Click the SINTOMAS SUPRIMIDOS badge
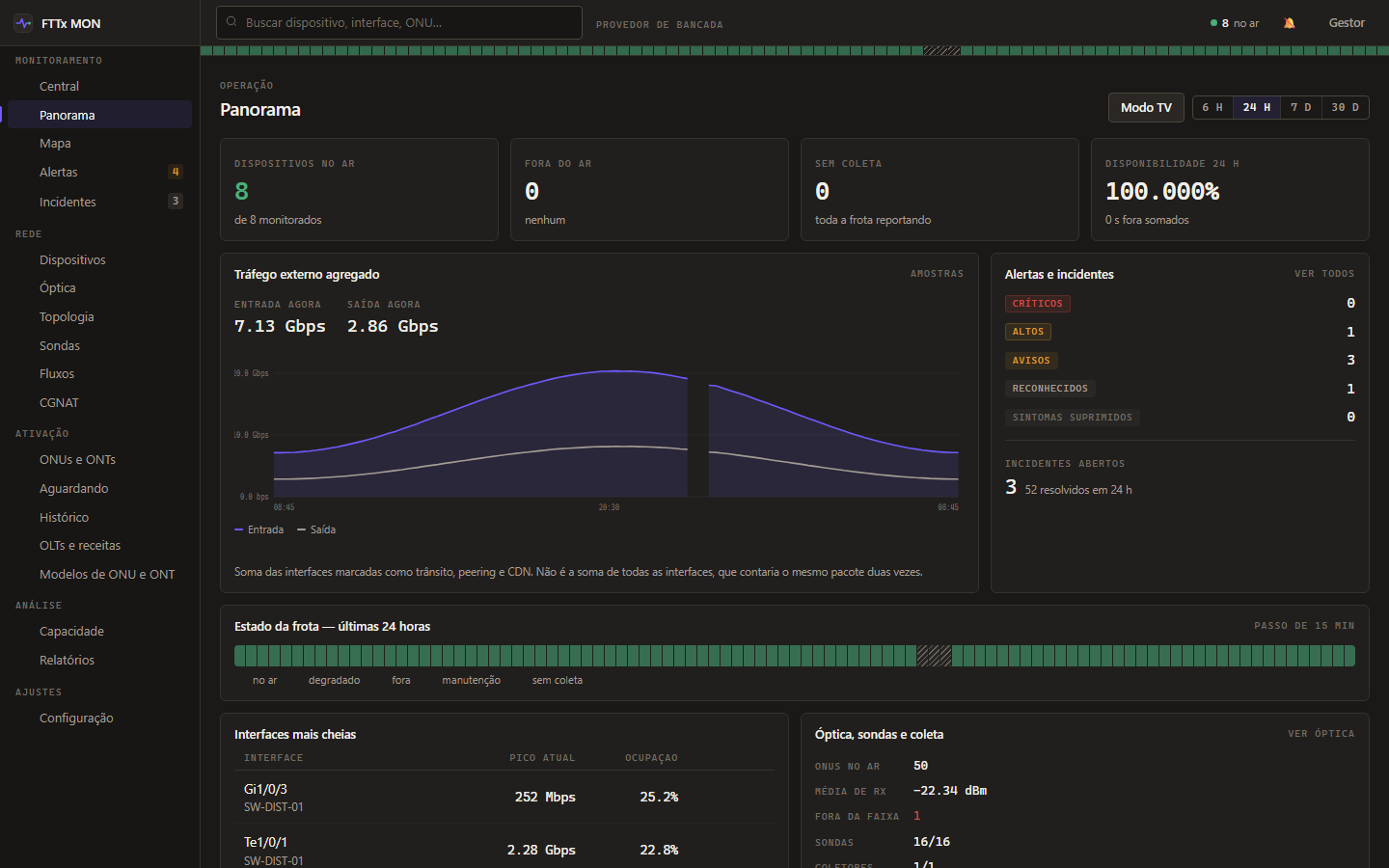The height and width of the screenshot is (868, 1389). [1073, 418]
